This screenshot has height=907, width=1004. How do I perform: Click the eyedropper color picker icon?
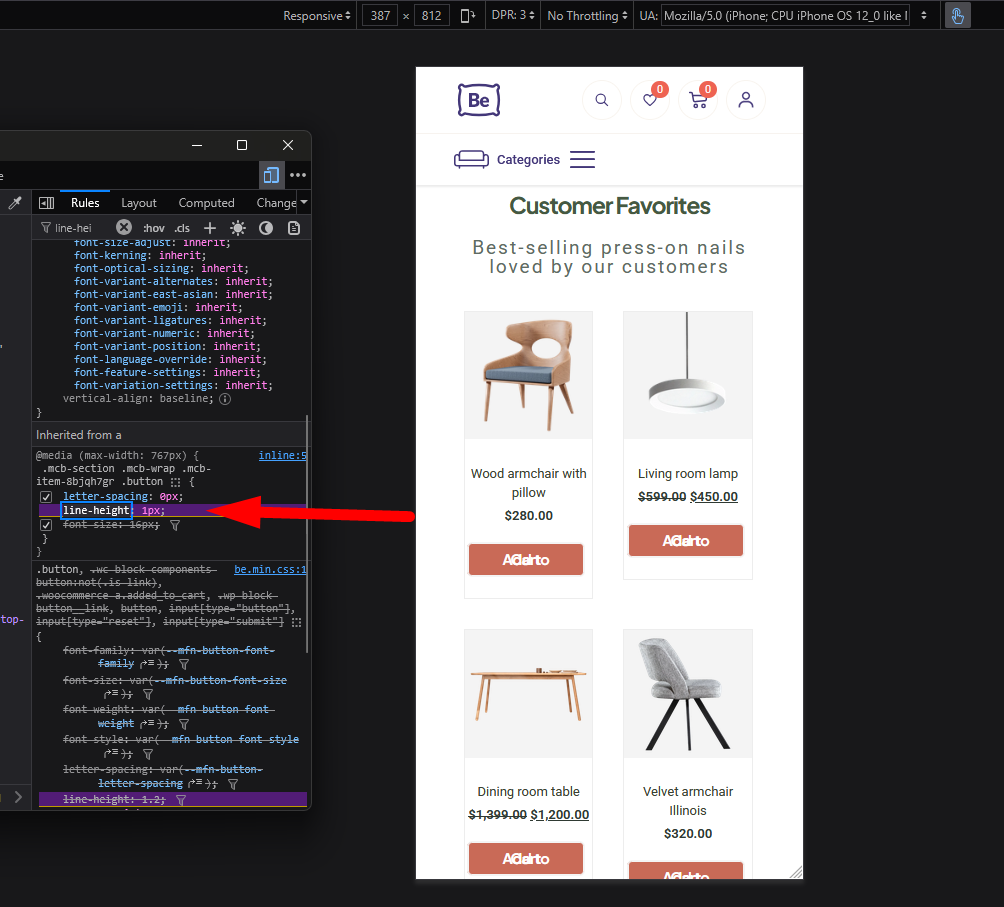(x=15, y=203)
